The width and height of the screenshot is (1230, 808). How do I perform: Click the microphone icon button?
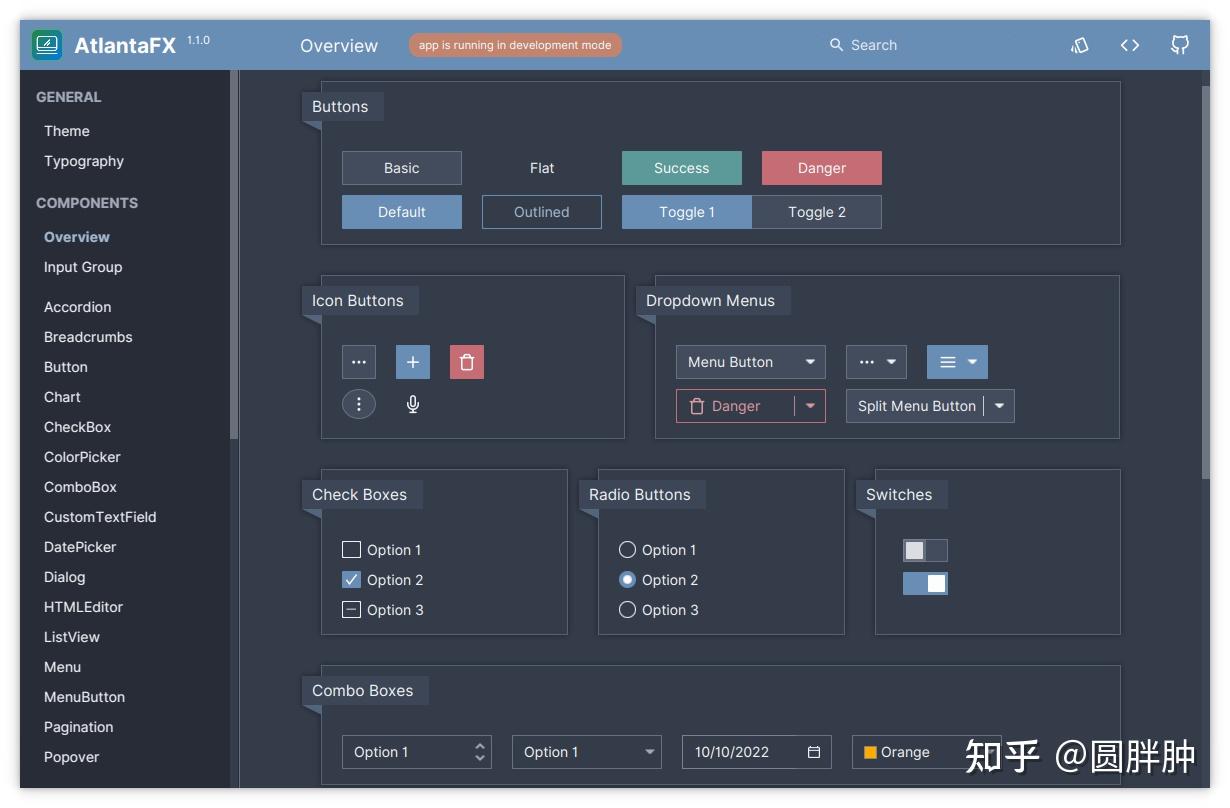click(412, 404)
